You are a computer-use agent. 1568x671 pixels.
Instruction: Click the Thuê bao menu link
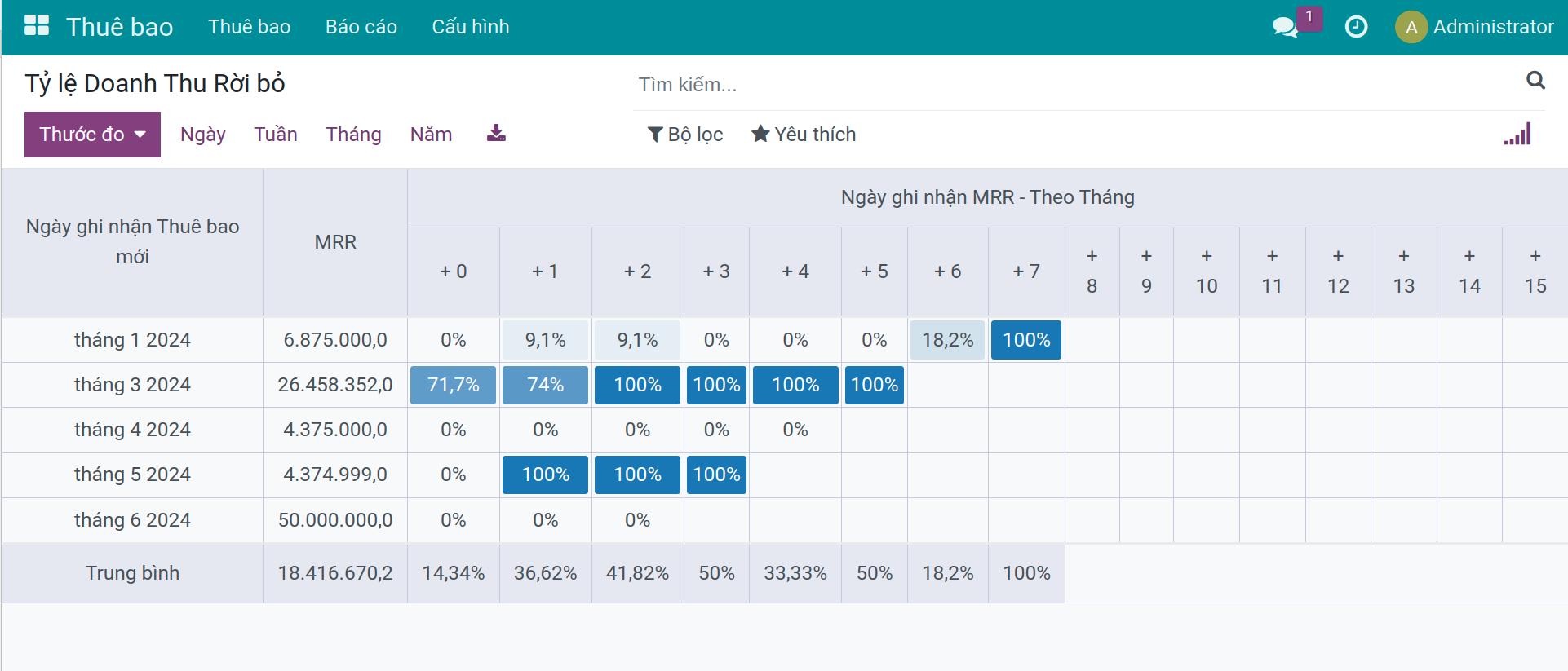point(249,27)
